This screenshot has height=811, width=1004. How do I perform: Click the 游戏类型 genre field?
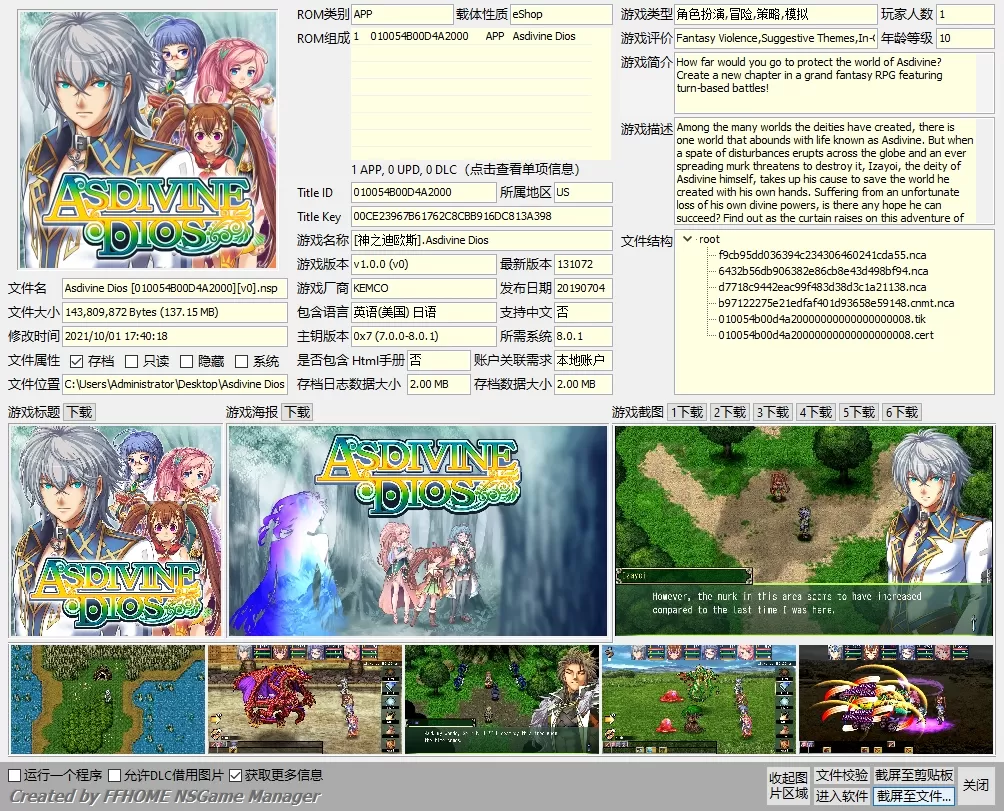point(776,14)
